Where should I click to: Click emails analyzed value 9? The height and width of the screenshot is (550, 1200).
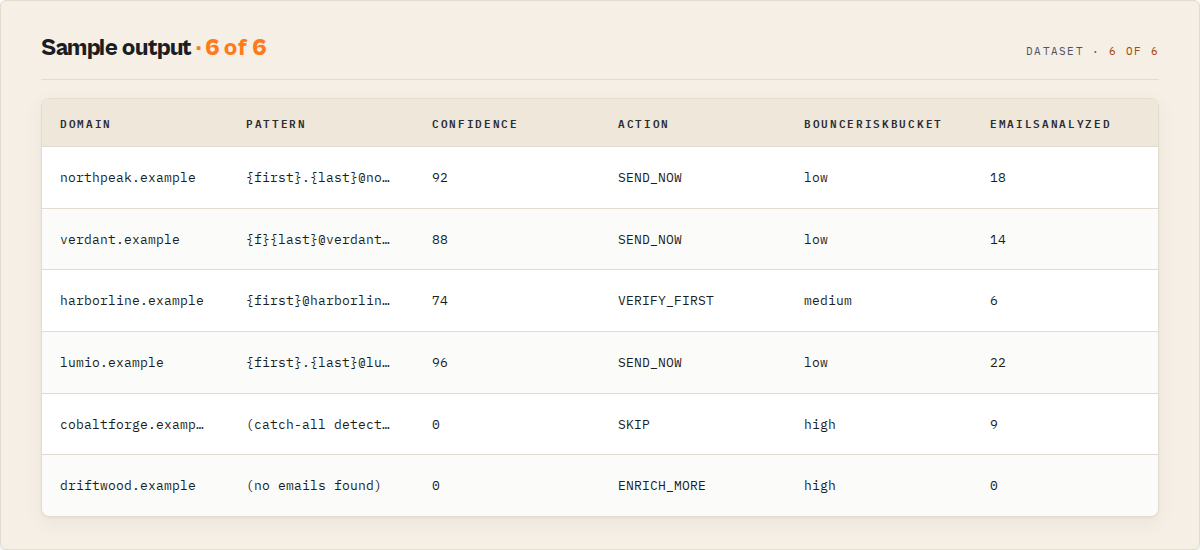pos(994,425)
